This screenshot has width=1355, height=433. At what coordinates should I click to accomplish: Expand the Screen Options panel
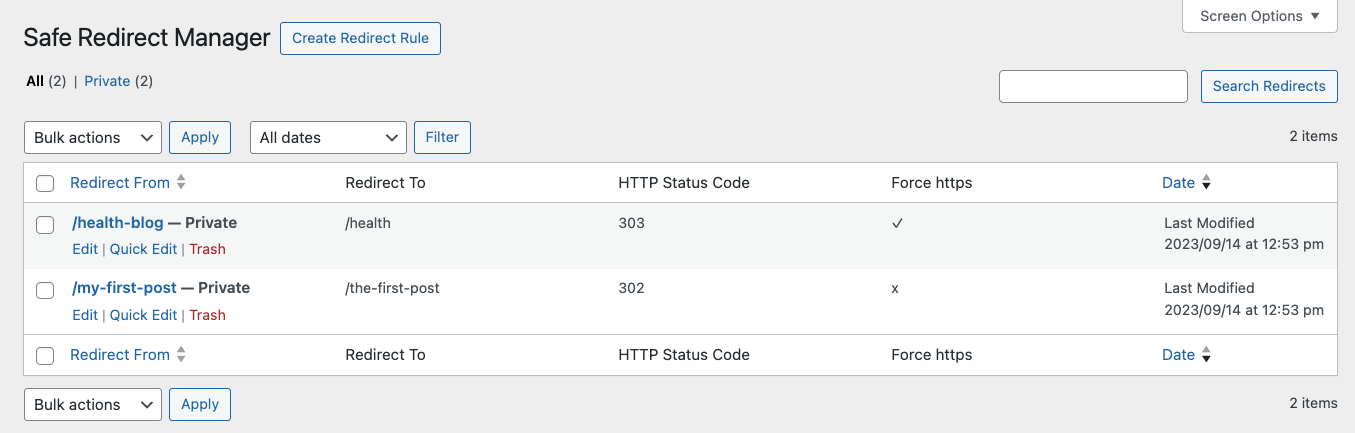1259,16
